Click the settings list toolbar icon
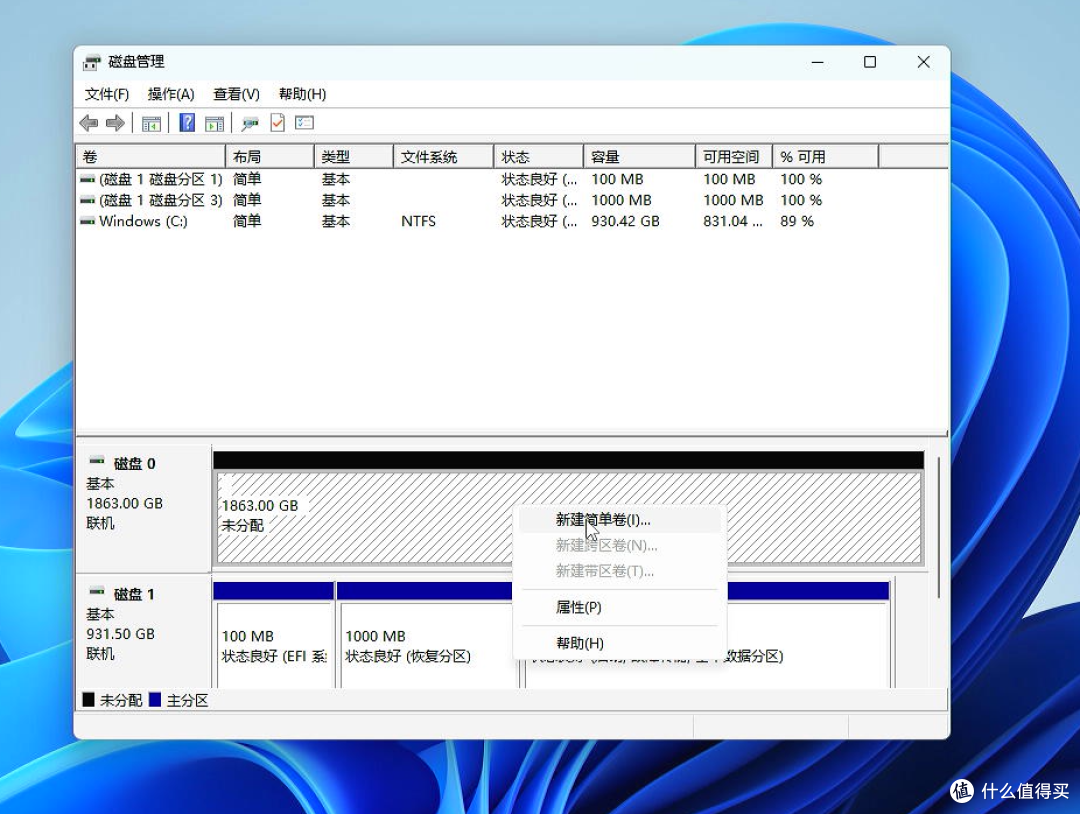The image size is (1080, 814). [304, 123]
